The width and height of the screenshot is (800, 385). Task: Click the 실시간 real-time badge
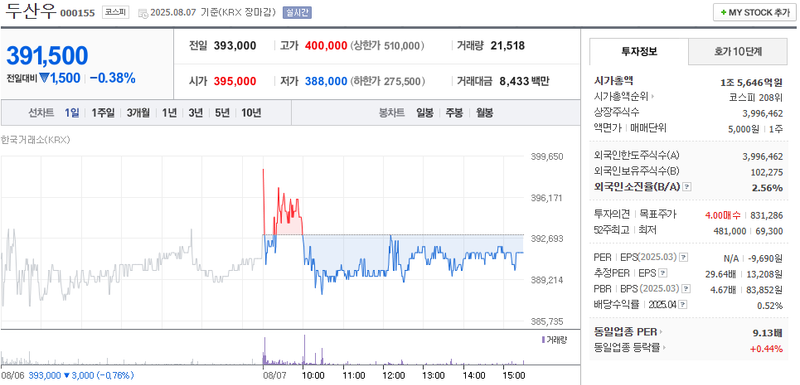(298, 13)
